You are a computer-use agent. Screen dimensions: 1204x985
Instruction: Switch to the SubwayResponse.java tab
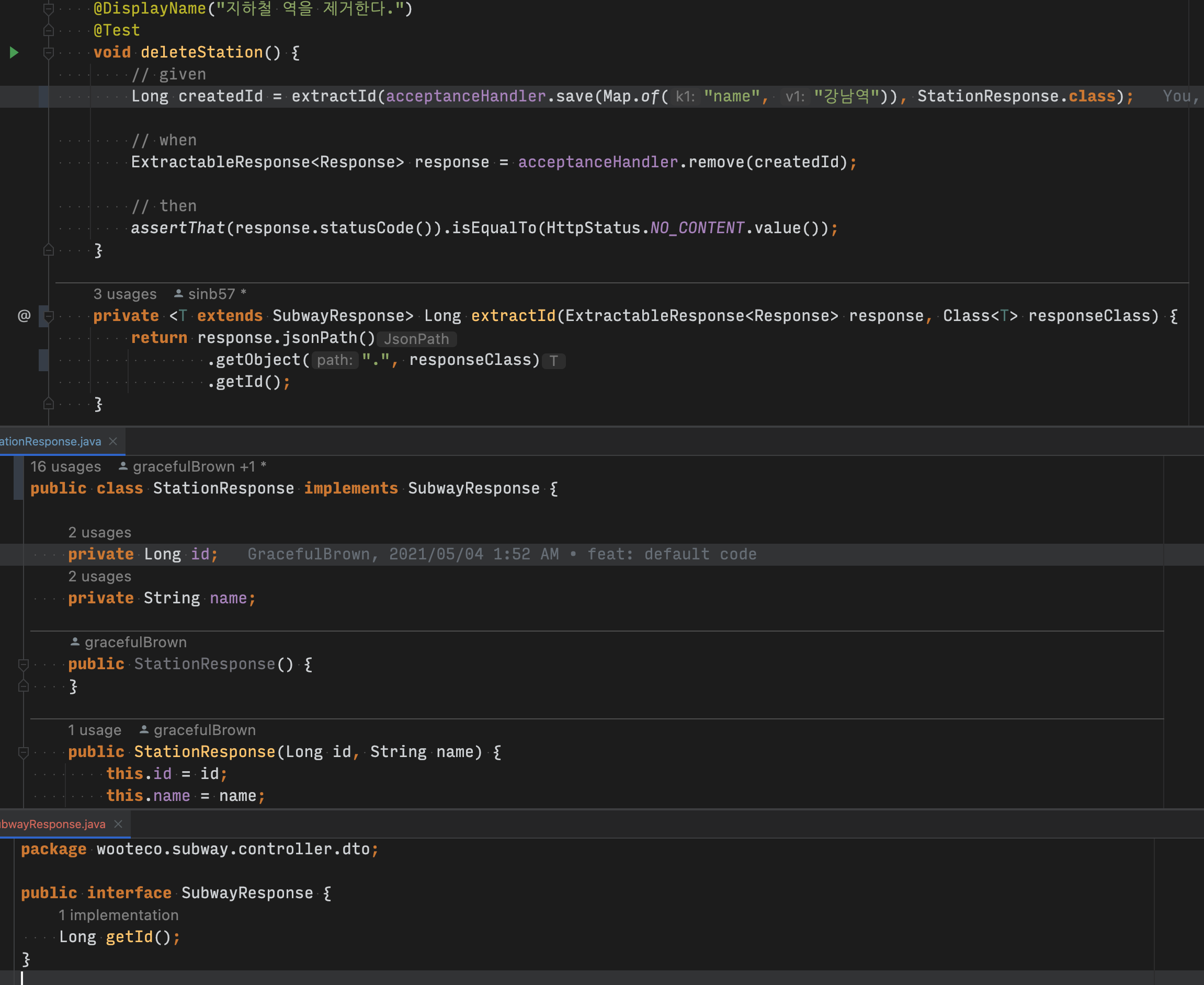(x=52, y=824)
